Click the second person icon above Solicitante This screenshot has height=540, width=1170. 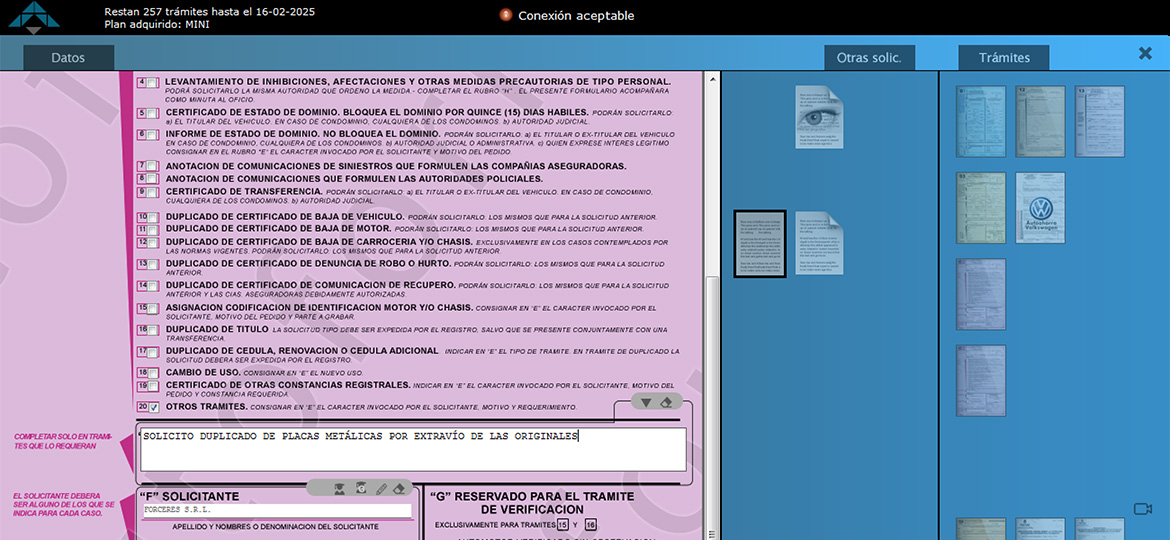(360, 488)
